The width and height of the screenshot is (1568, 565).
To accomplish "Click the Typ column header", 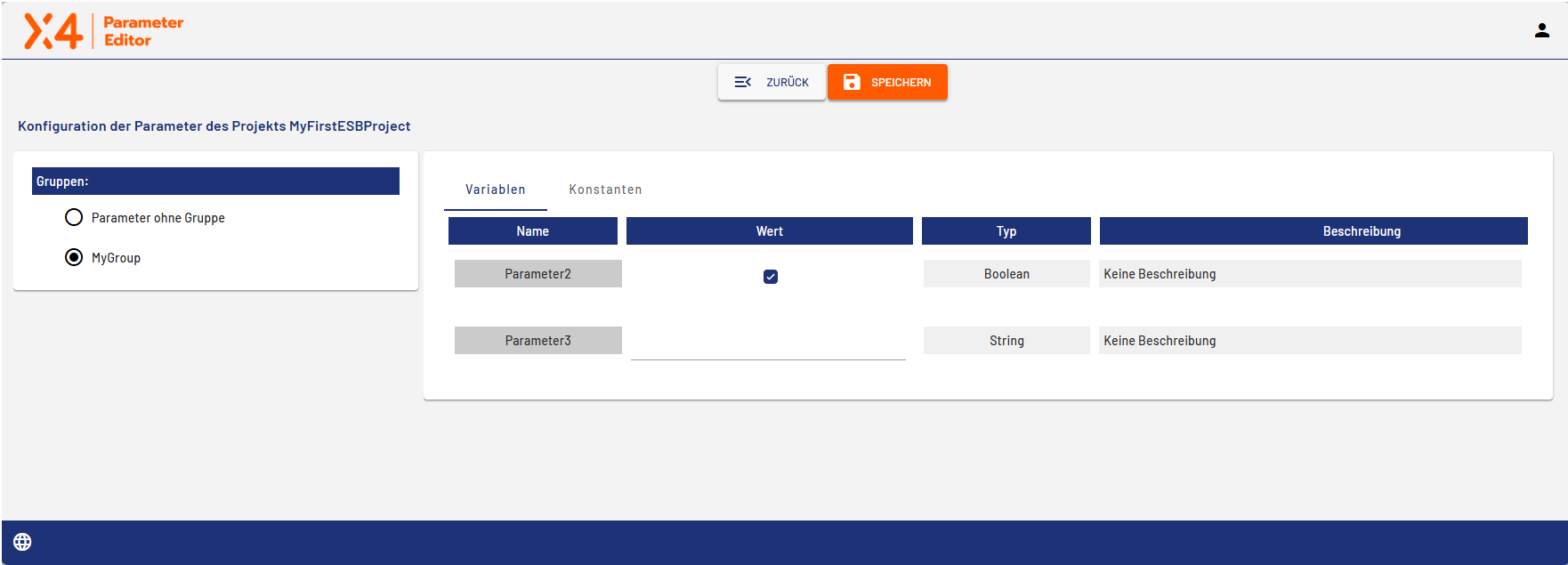I will click(1006, 231).
